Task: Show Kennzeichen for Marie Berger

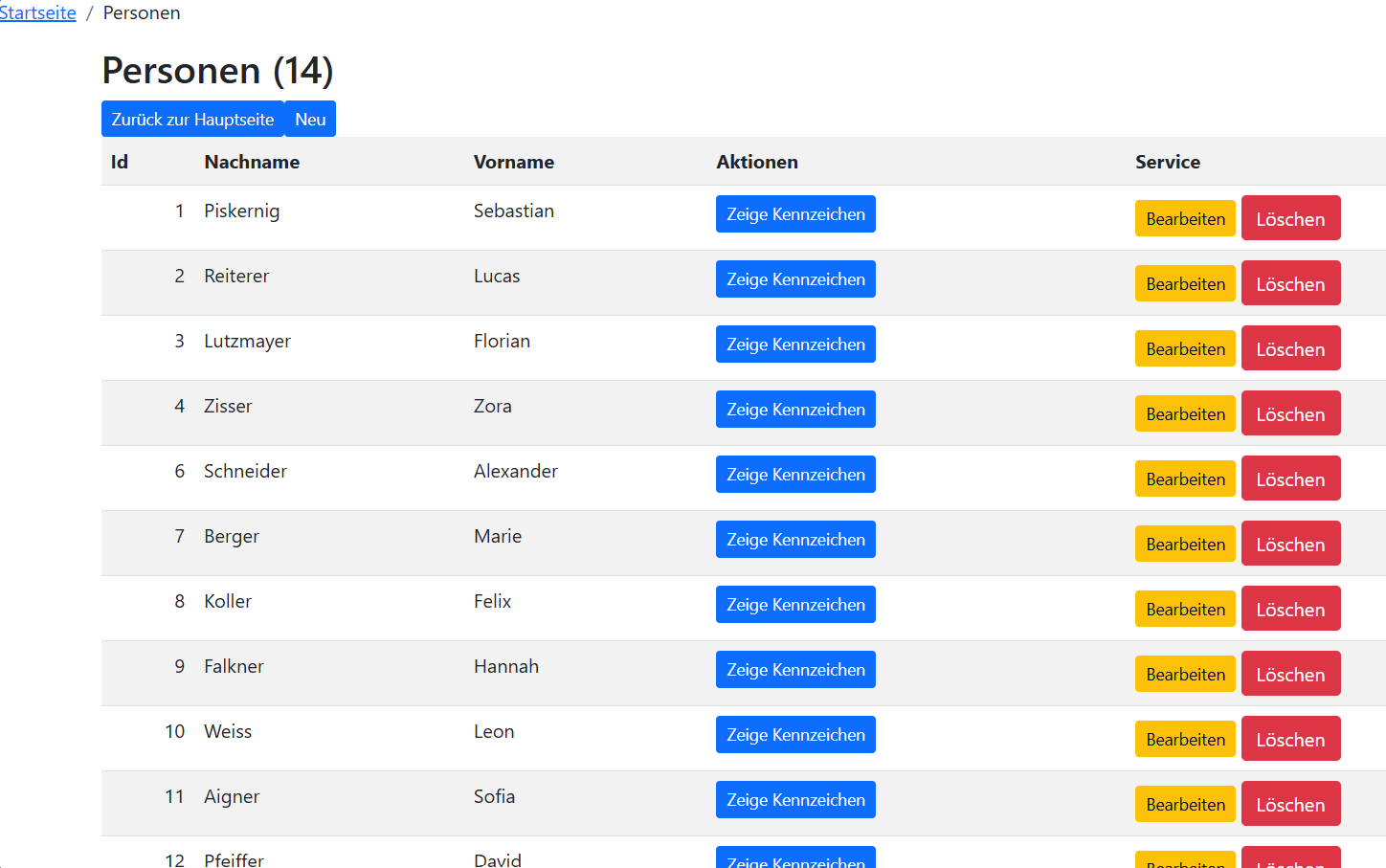Action: click(x=794, y=540)
